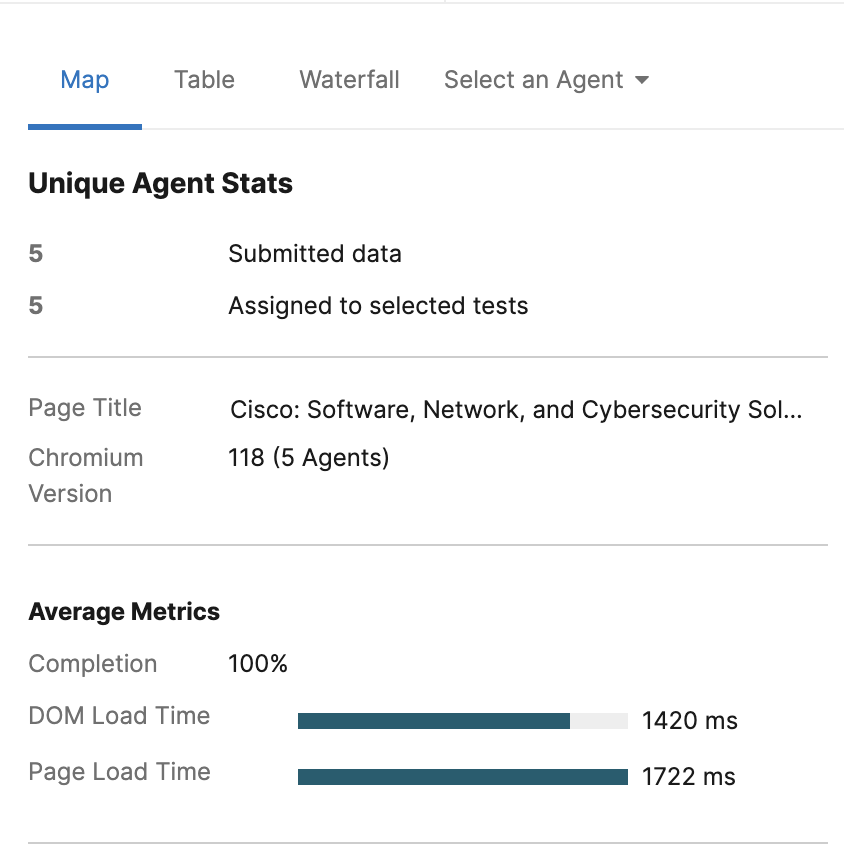Click the Page Load Time progress bar
The height and width of the screenshot is (856, 844).
[x=462, y=777]
